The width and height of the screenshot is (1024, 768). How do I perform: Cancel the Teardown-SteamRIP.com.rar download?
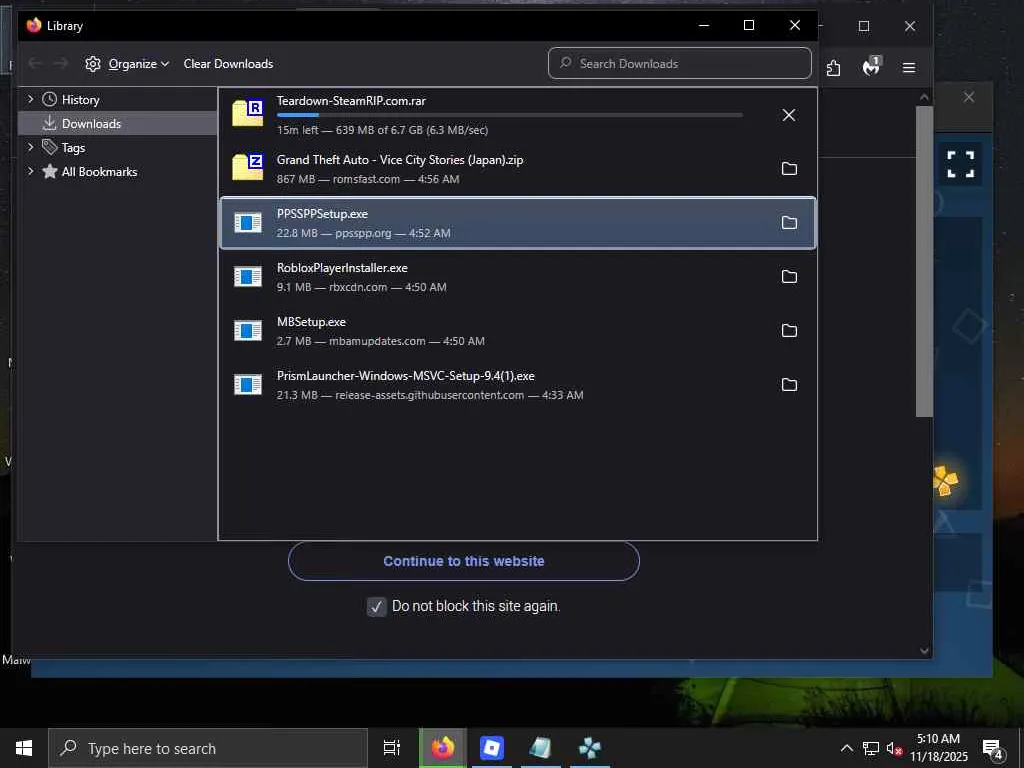(789, 115)
